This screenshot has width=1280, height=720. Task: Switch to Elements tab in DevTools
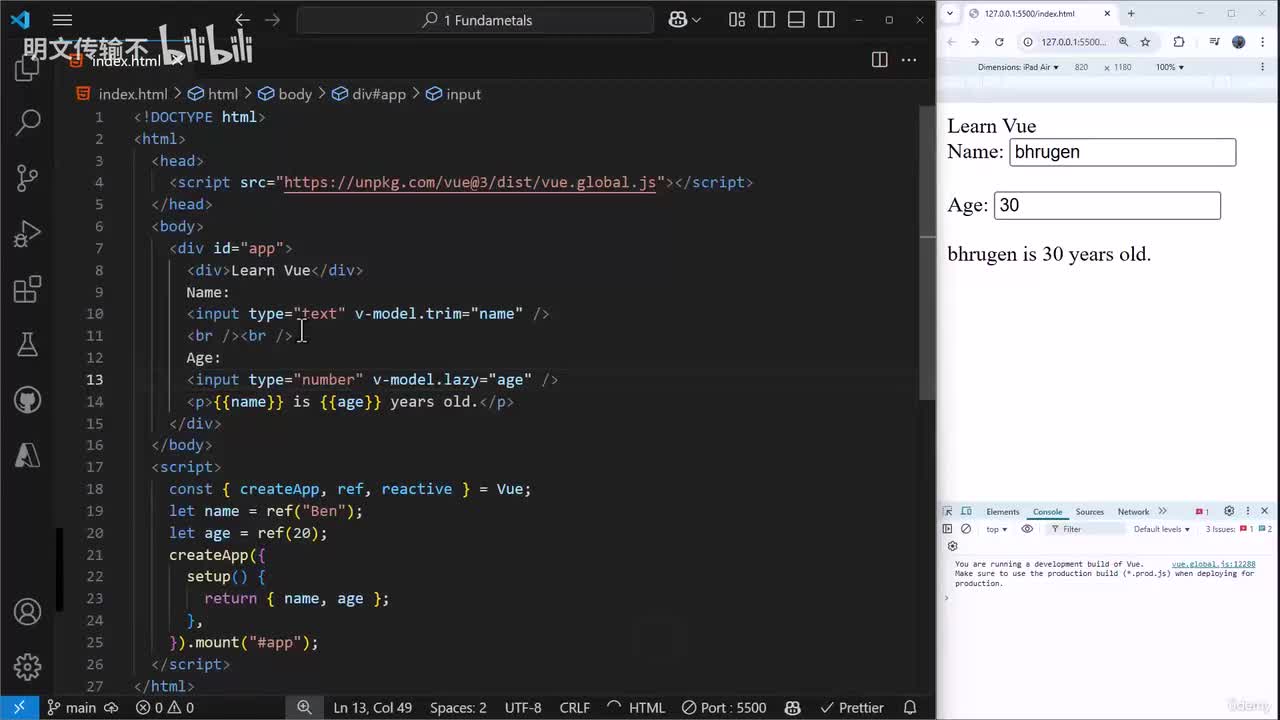pos(1002,511)
